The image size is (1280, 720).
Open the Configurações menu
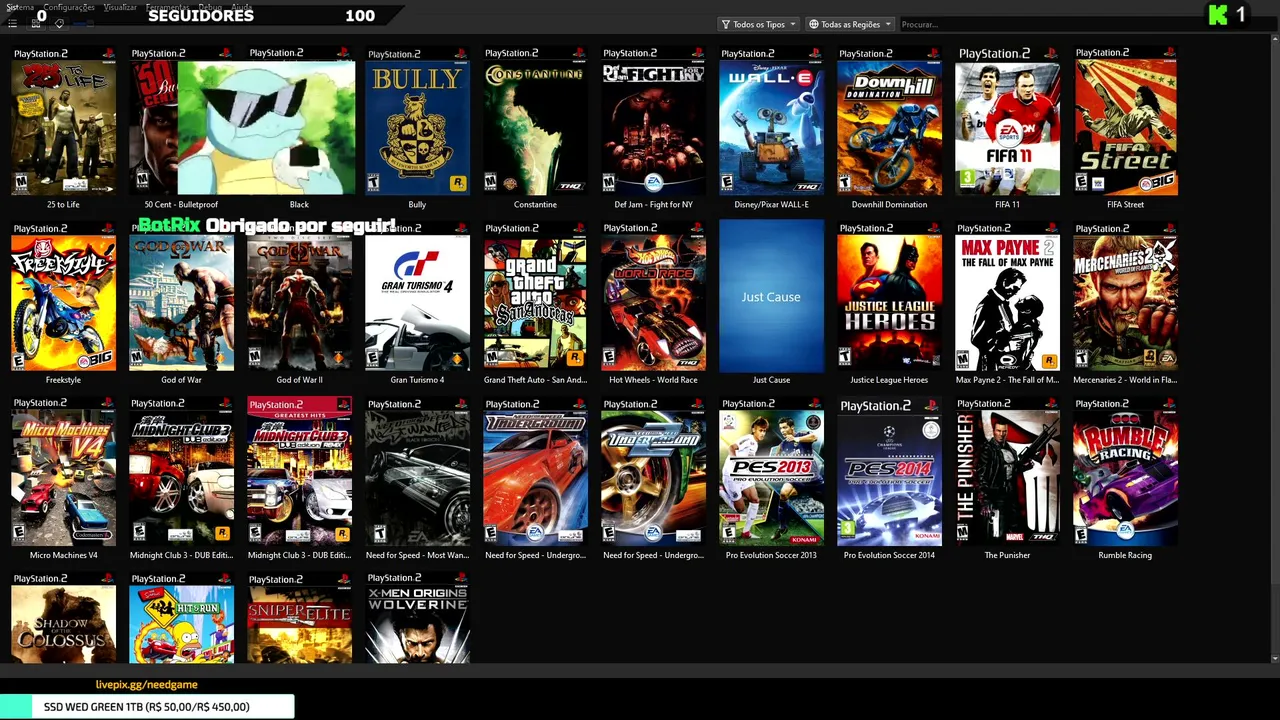(x=69, y=7)
